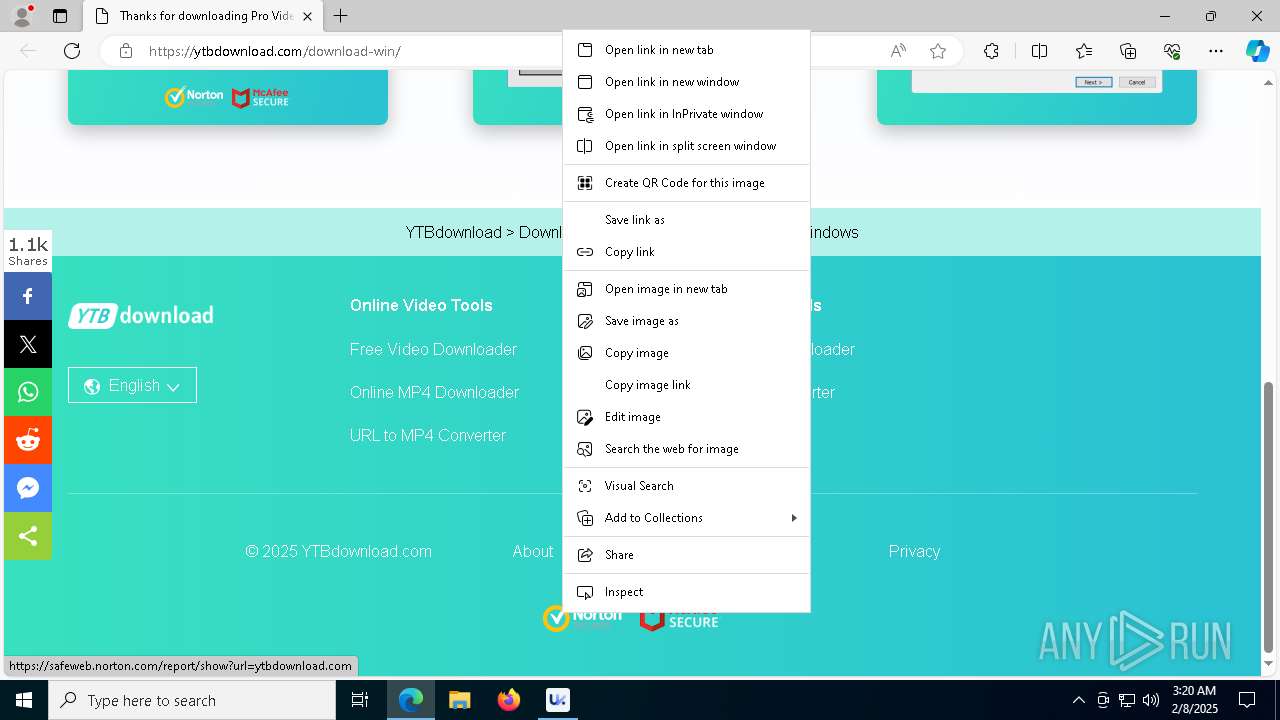Open a new browser tab
The image size is (1280, 720).
click(341, 16)
